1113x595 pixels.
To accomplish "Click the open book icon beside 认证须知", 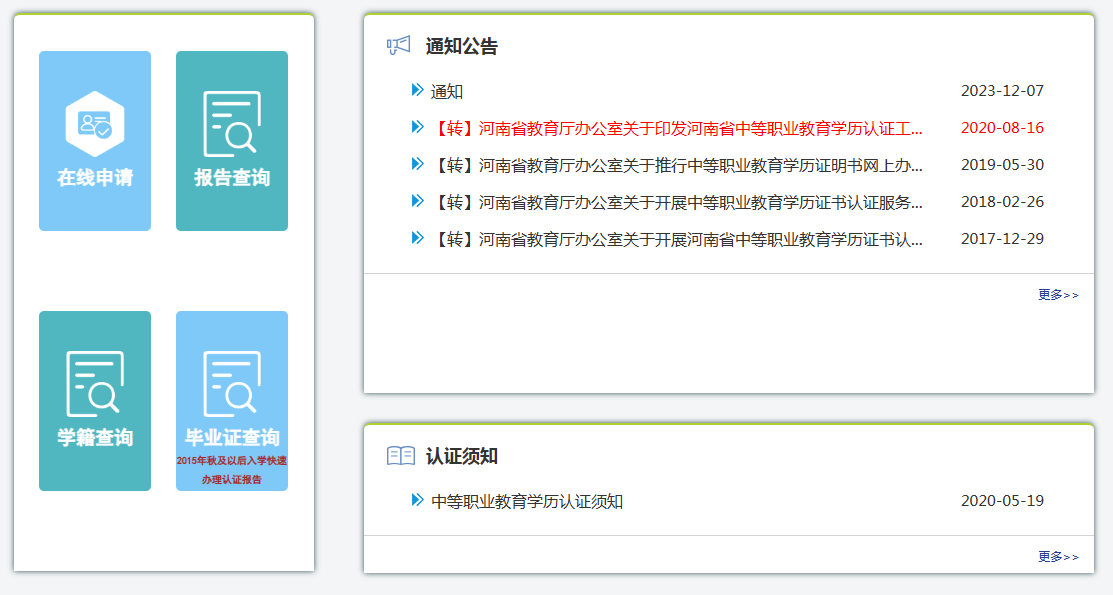I will click(400, 456).
